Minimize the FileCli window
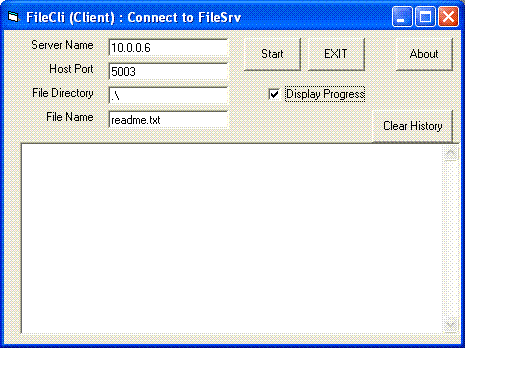Viewport: 512px width, 384px height. click(x=402, y=16)
